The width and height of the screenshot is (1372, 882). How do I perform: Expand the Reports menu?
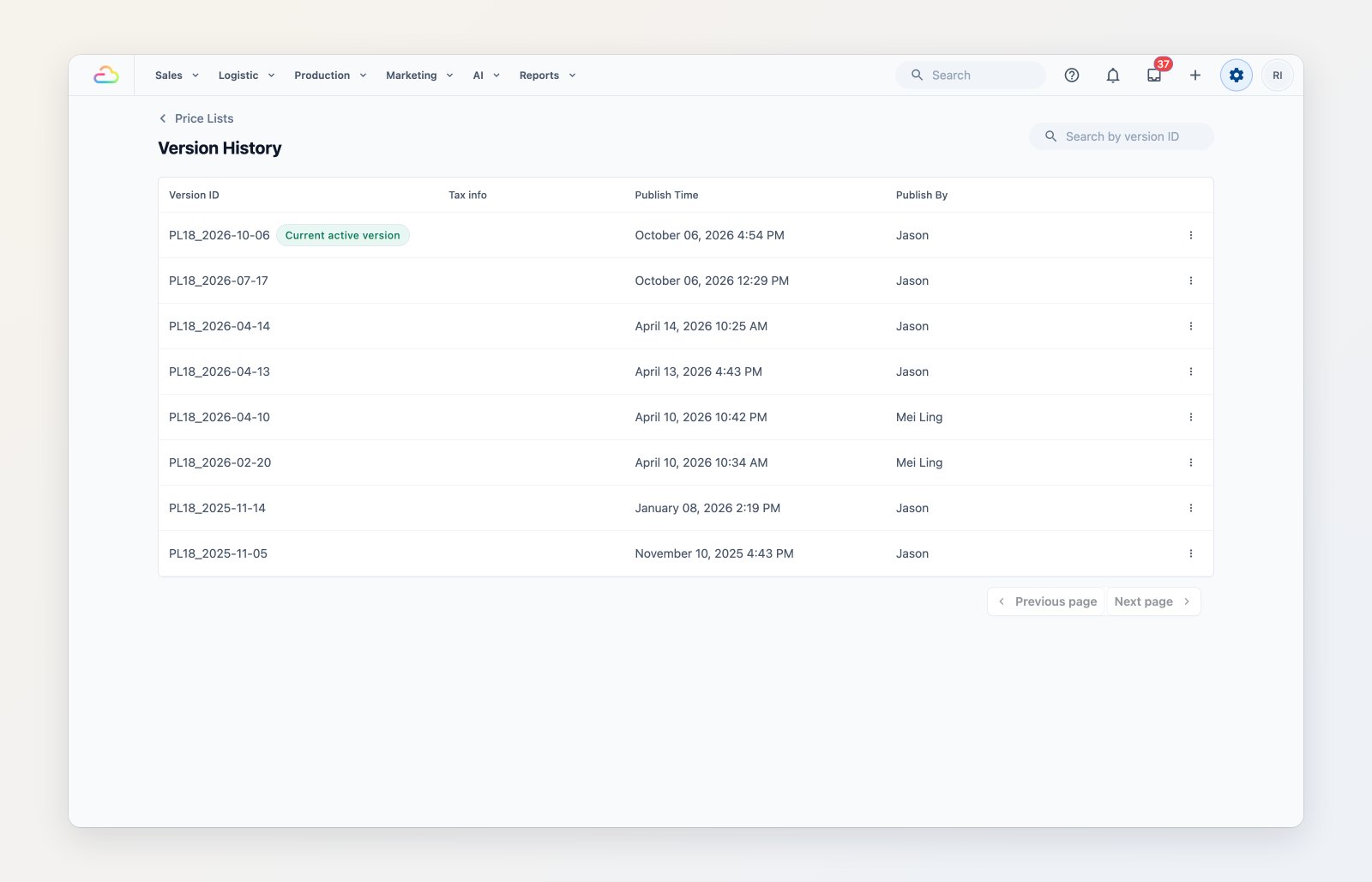(x=547, y=76)
